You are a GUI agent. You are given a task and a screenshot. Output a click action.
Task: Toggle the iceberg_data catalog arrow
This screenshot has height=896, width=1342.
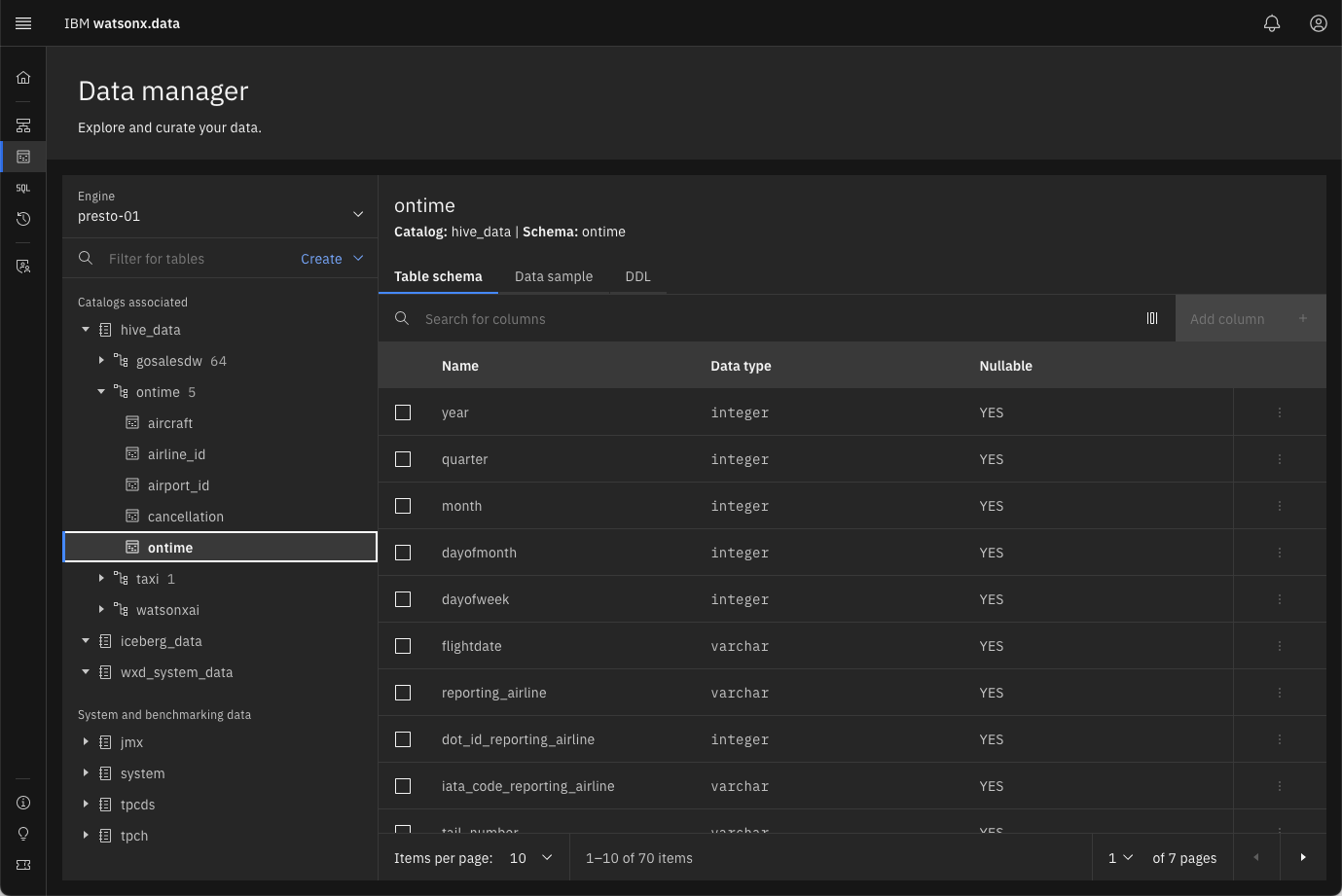86,641
